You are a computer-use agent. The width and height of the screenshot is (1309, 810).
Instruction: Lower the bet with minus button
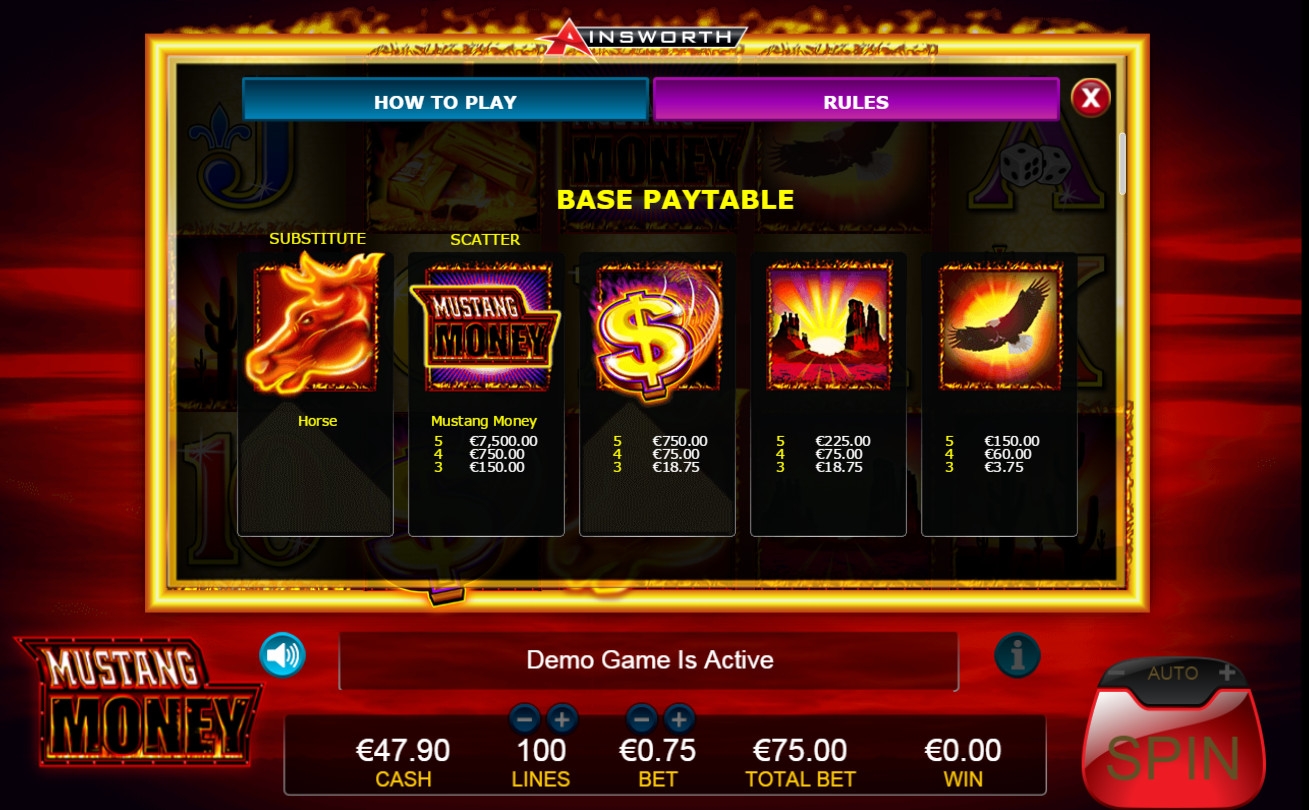[x=642, y=718]
